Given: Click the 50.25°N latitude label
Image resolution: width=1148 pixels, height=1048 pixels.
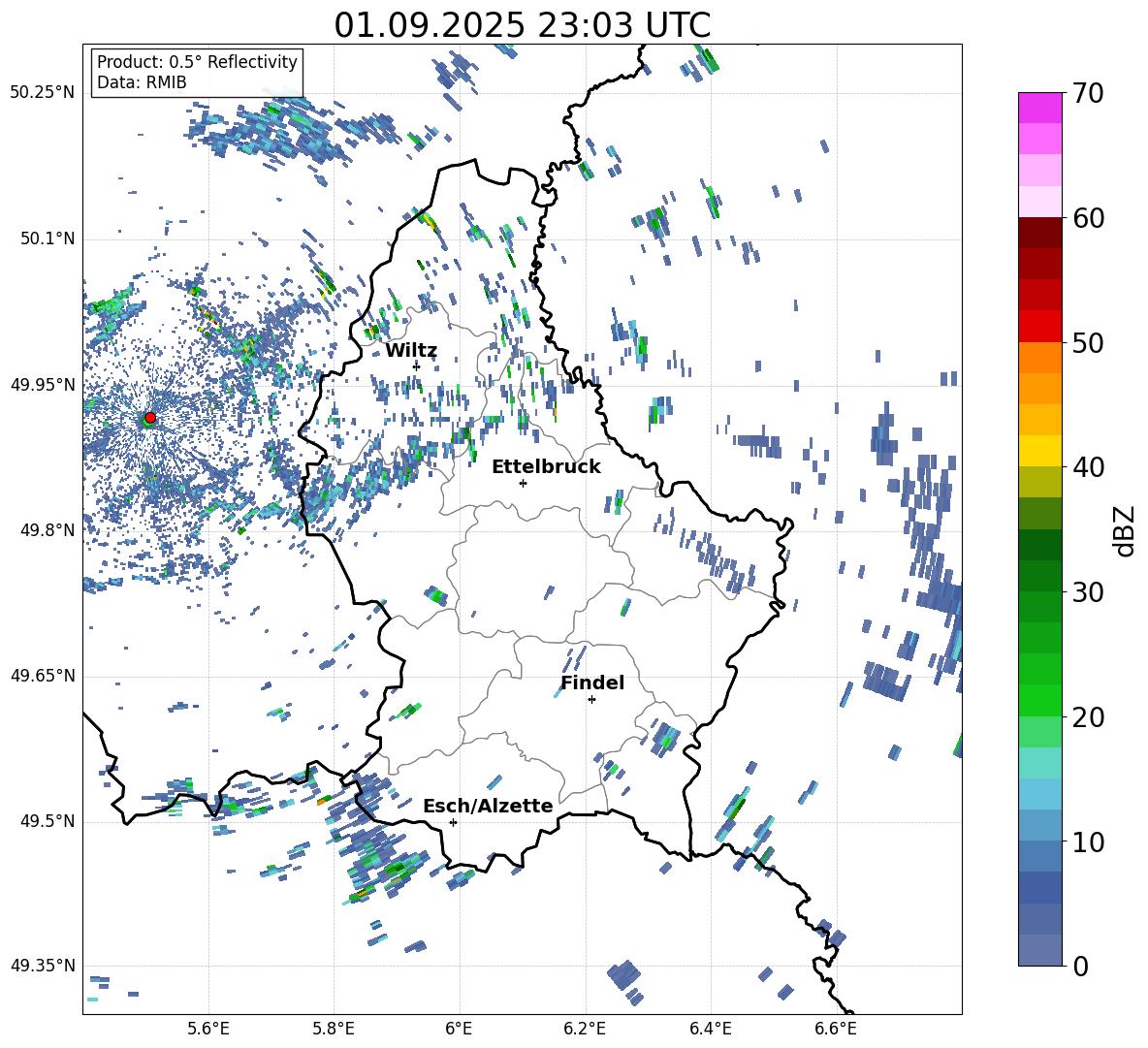Looking at the screenshot, I should pos(43,93).
